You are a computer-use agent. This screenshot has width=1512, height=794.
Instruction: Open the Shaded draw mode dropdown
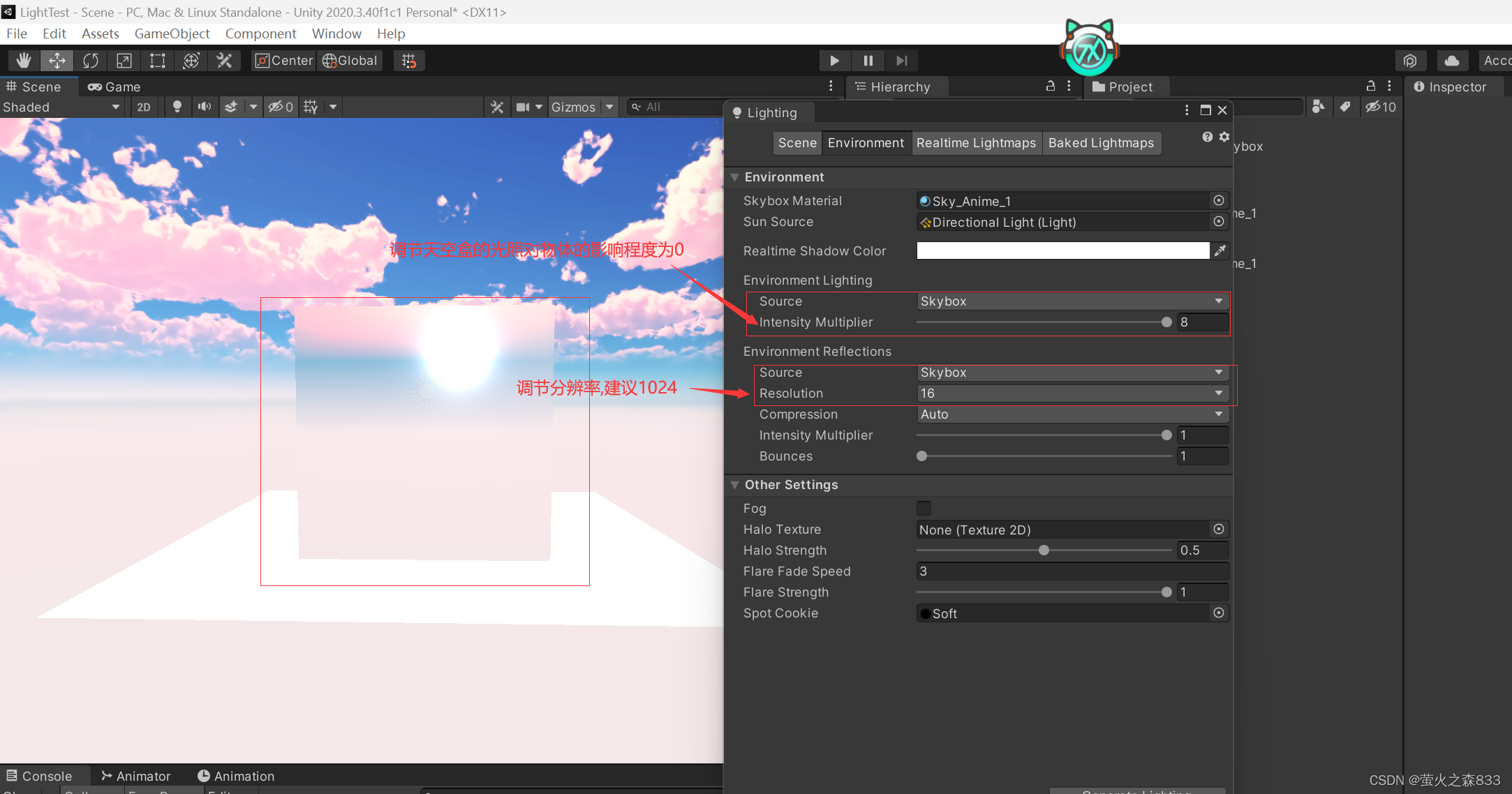tap(61, 107)
